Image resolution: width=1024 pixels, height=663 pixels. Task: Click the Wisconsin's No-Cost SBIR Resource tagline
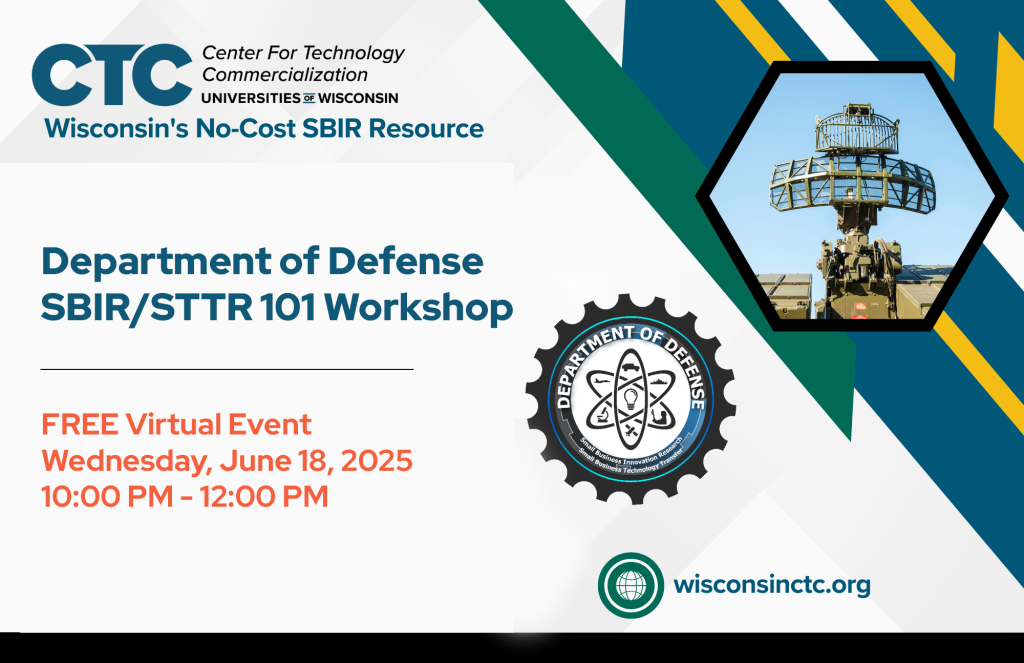(x=260, y=128)
